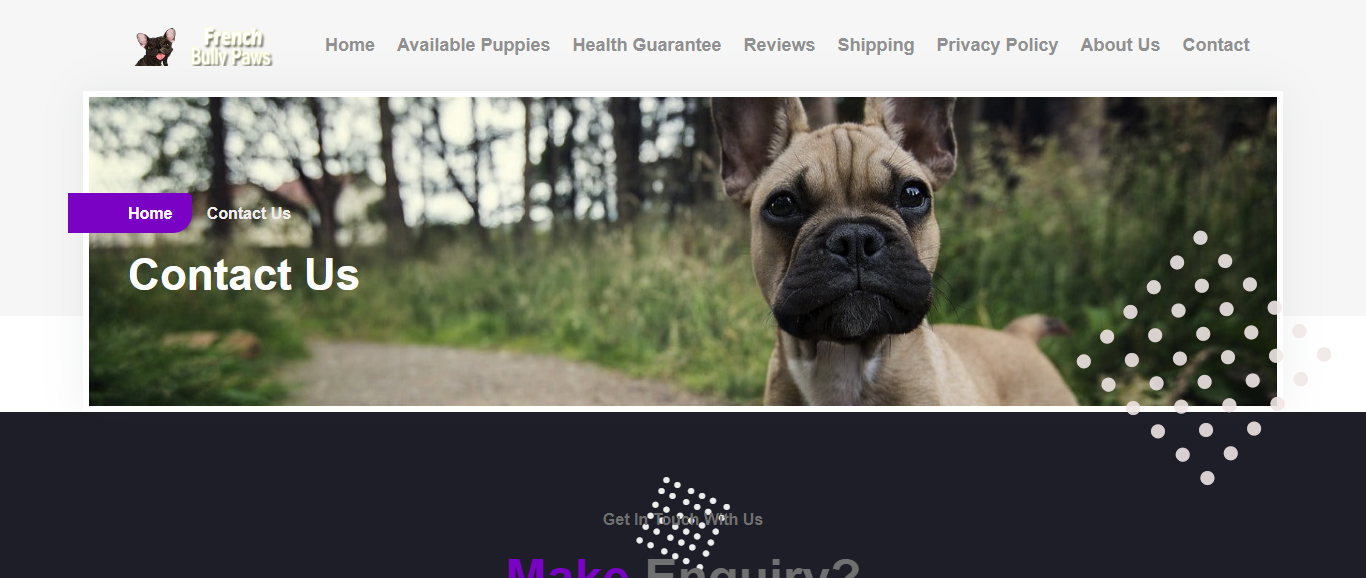
Task: Open the Shipping menu item
Action: click(876, 45)
